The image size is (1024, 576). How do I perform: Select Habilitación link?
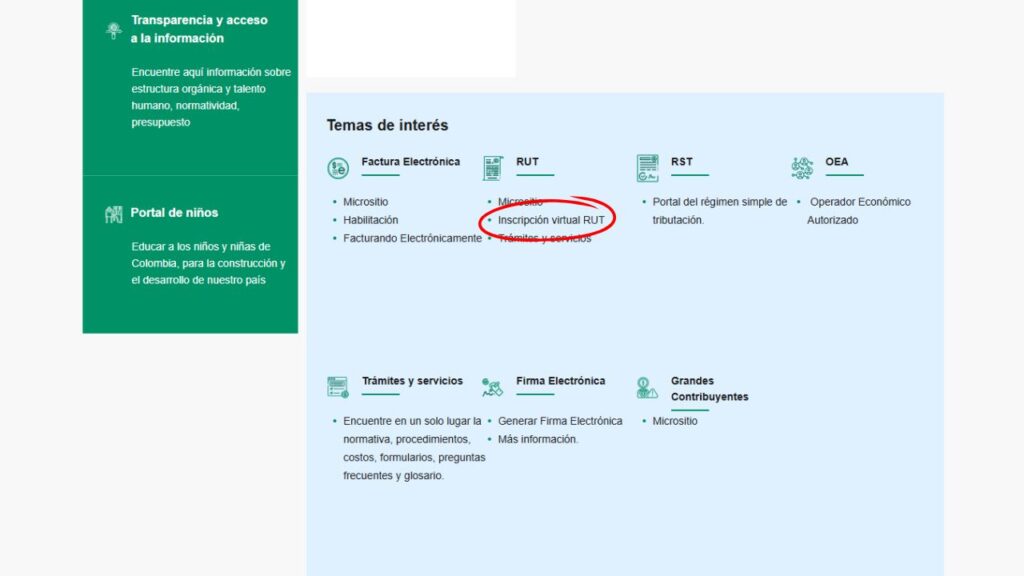click(370, 220)
